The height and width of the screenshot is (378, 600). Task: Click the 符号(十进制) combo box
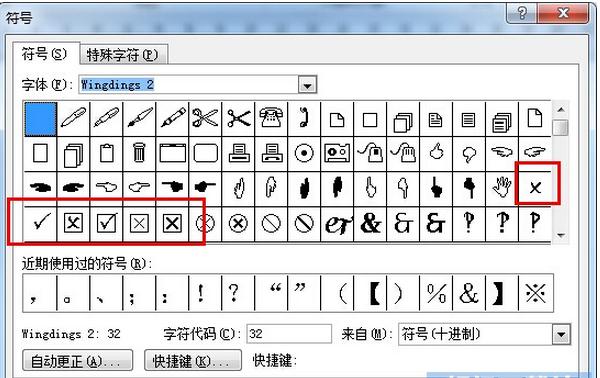(x=484, y=335)
